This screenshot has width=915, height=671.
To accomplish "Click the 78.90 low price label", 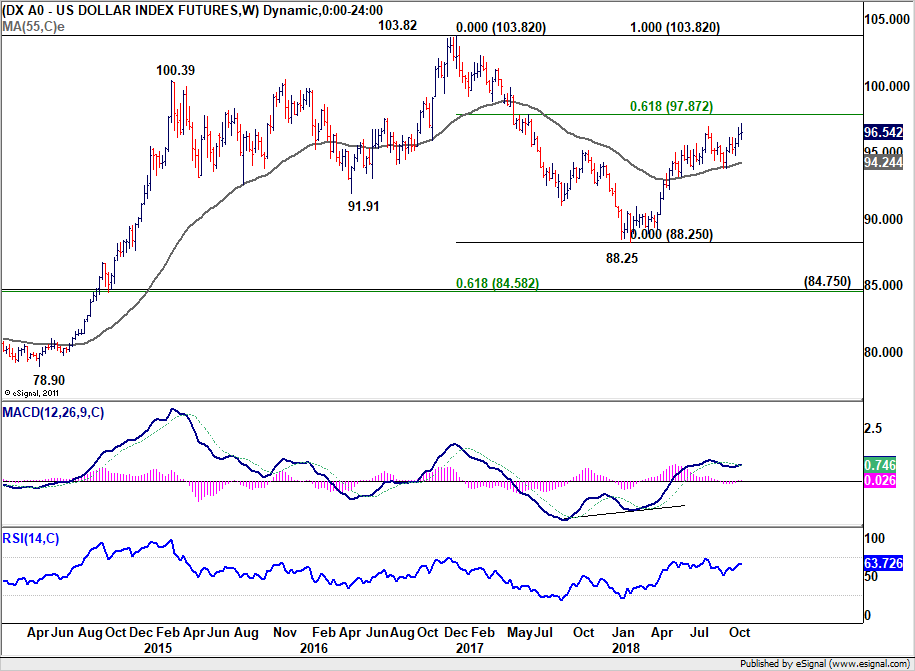I will [x=48, y=380].
